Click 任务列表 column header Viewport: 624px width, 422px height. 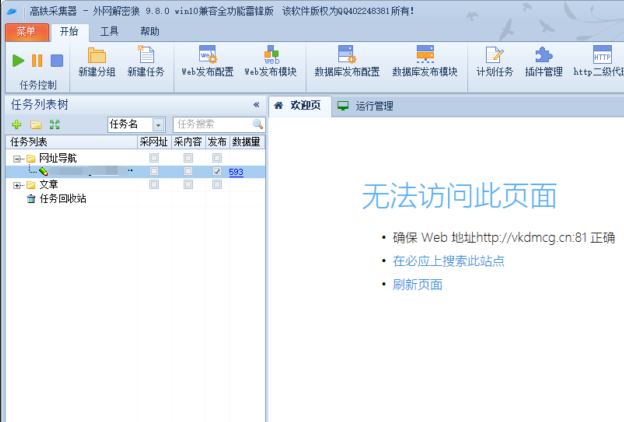click(x=72, y=142)
